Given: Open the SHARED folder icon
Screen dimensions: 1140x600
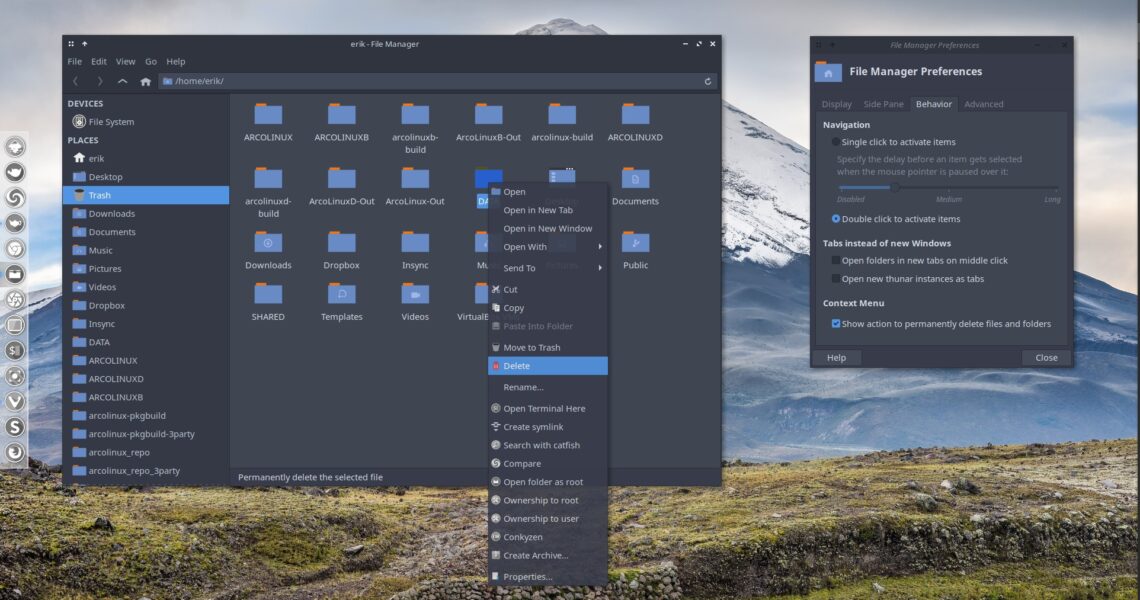Looking at the screenshot, I should (x=268, y=294).
